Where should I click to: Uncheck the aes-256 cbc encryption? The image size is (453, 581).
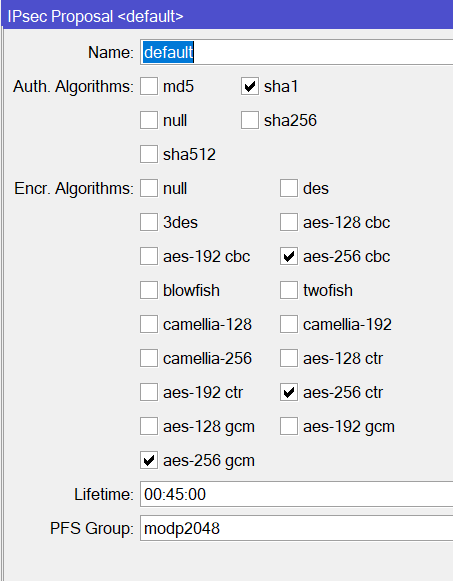coord(289,256)
